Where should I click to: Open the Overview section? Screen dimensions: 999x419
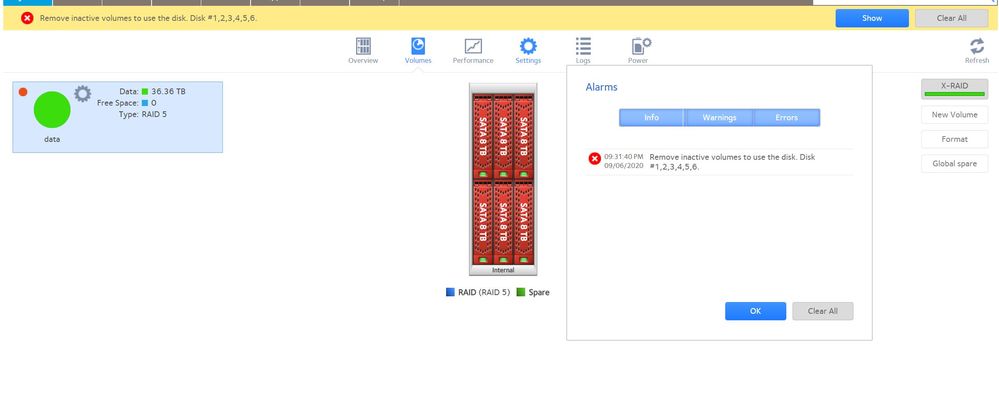(x=363, y=49)
